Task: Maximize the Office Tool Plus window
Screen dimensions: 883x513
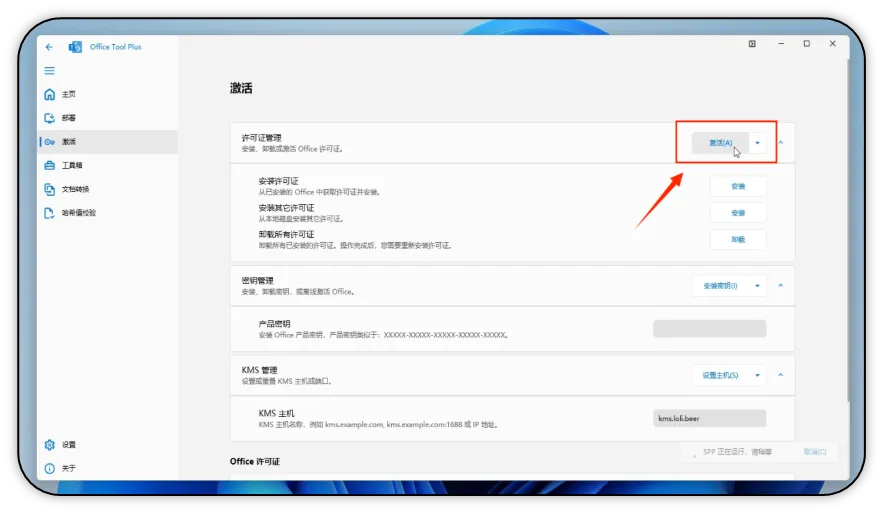Action: click(806, 44)
